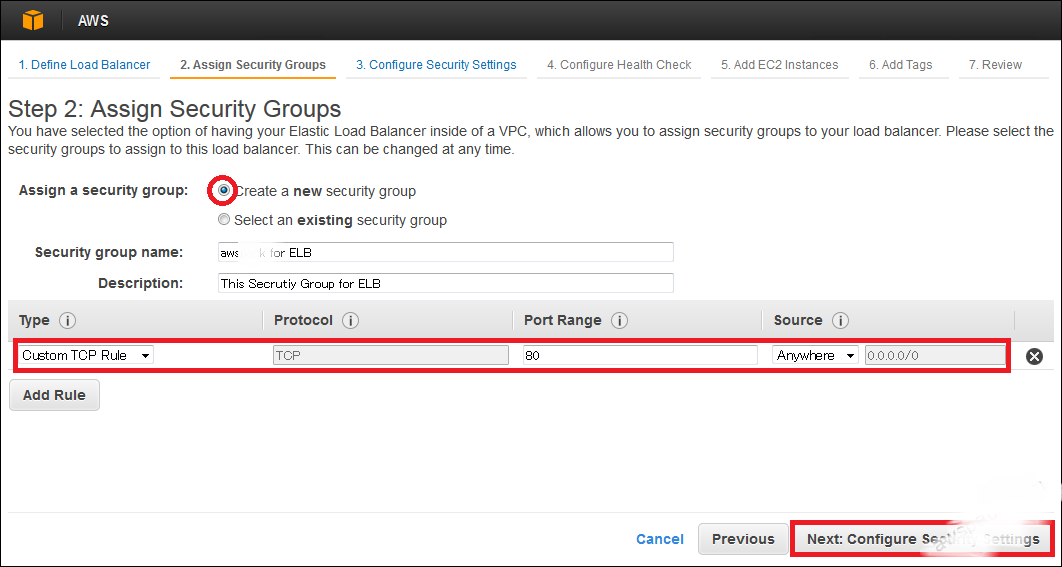Click the info icon next to Type
Viewport: 1062px width, 567px height.
(x=68, y=321)
